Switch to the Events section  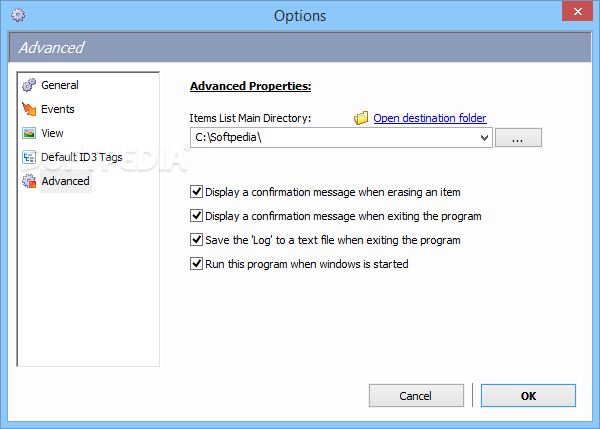[58, 109]
